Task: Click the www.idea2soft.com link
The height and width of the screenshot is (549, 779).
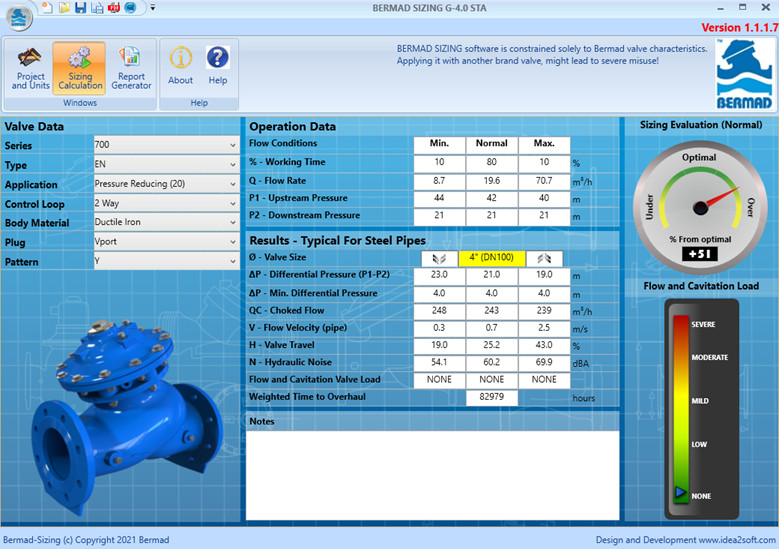Action: click(737, 540)
